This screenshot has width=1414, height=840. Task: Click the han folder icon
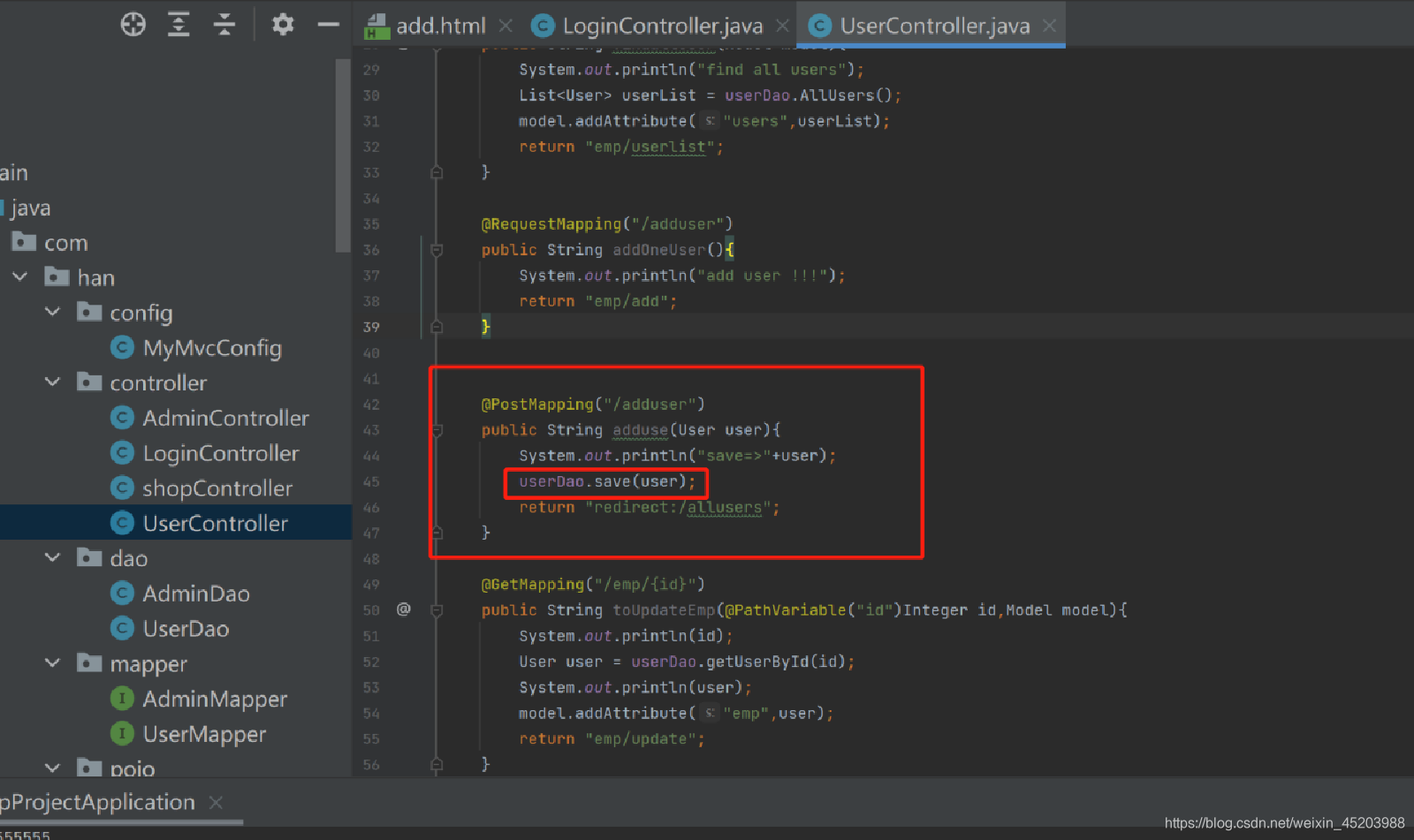(x=57, y=276)
